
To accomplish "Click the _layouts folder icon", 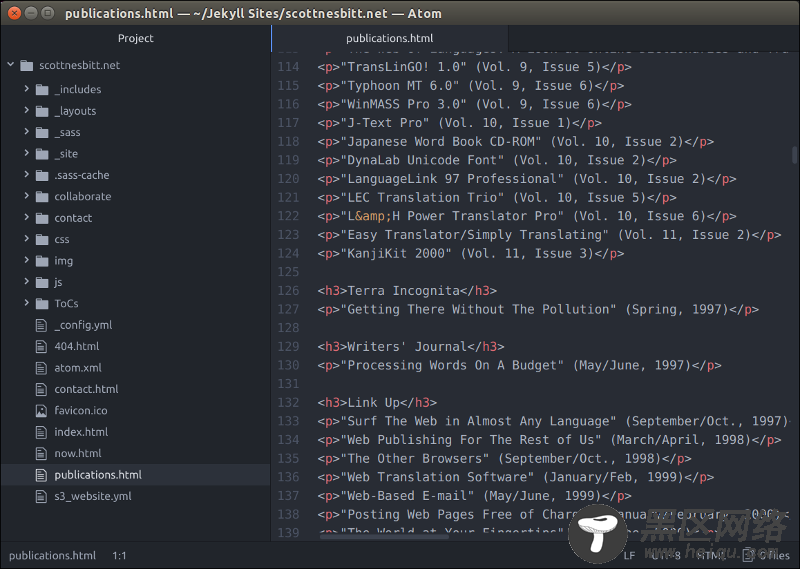I will click(42, 111).
